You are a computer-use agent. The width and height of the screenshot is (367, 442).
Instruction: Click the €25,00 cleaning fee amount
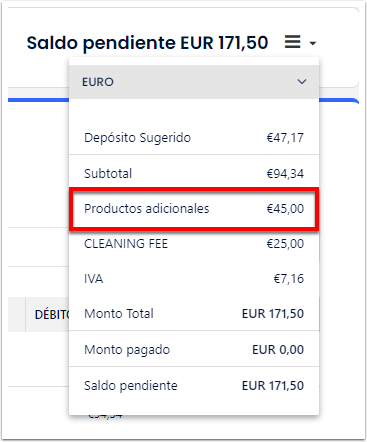click(285, 244)
